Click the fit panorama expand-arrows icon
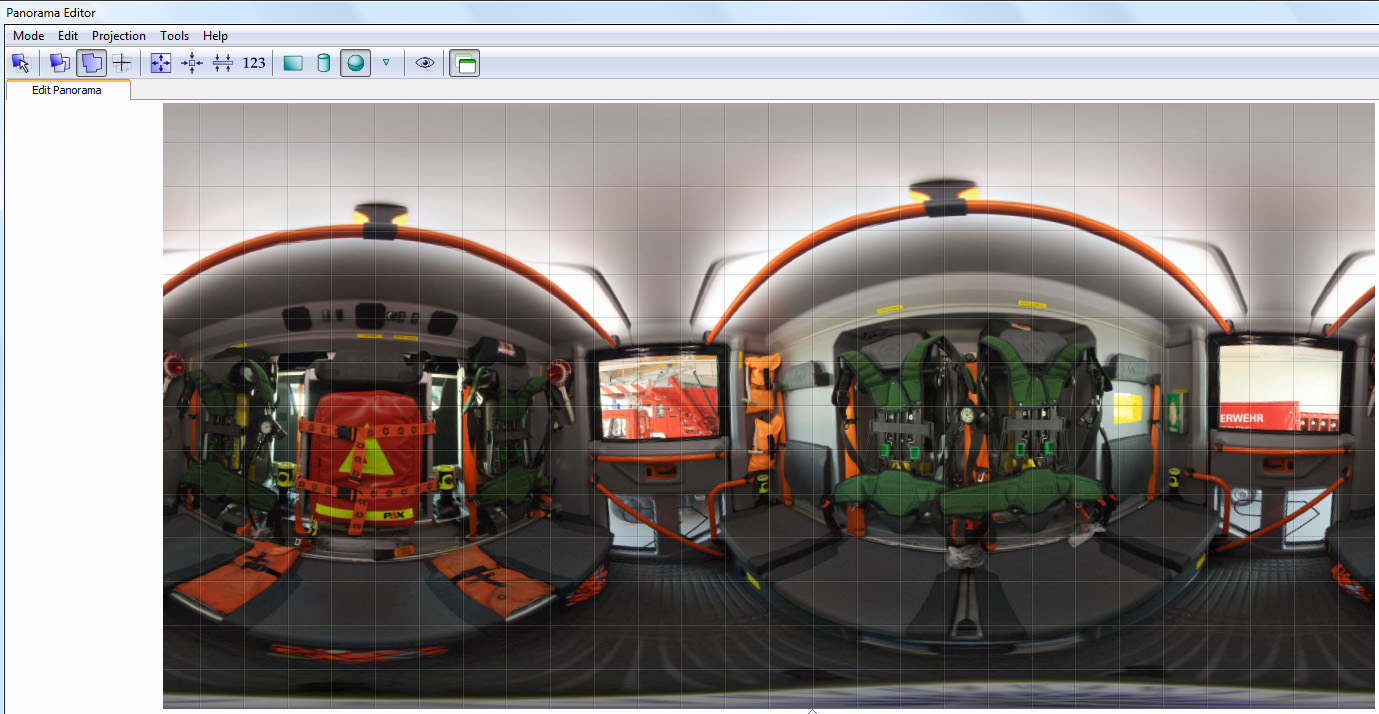 pyautogui.click(x=161, y=63)
